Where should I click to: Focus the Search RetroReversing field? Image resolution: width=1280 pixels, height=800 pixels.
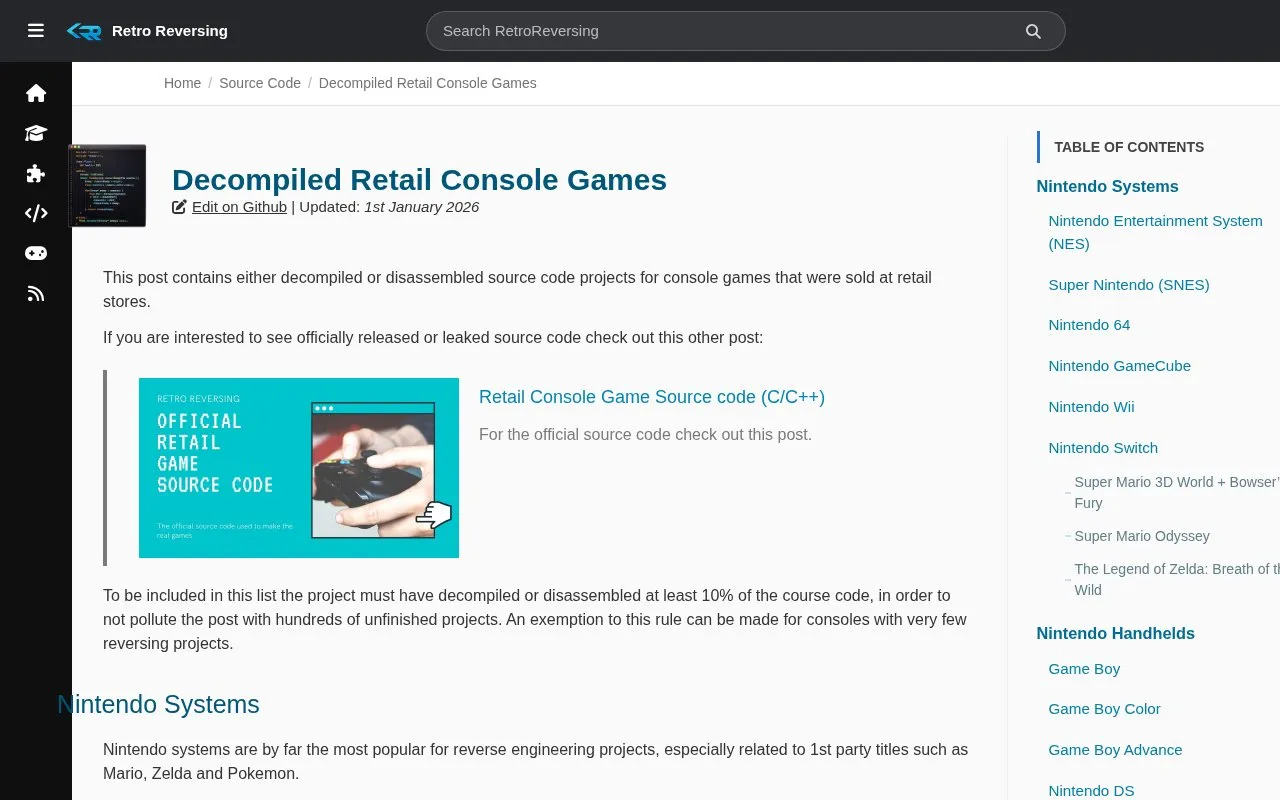pyautogui.click(x=745, y=31)
